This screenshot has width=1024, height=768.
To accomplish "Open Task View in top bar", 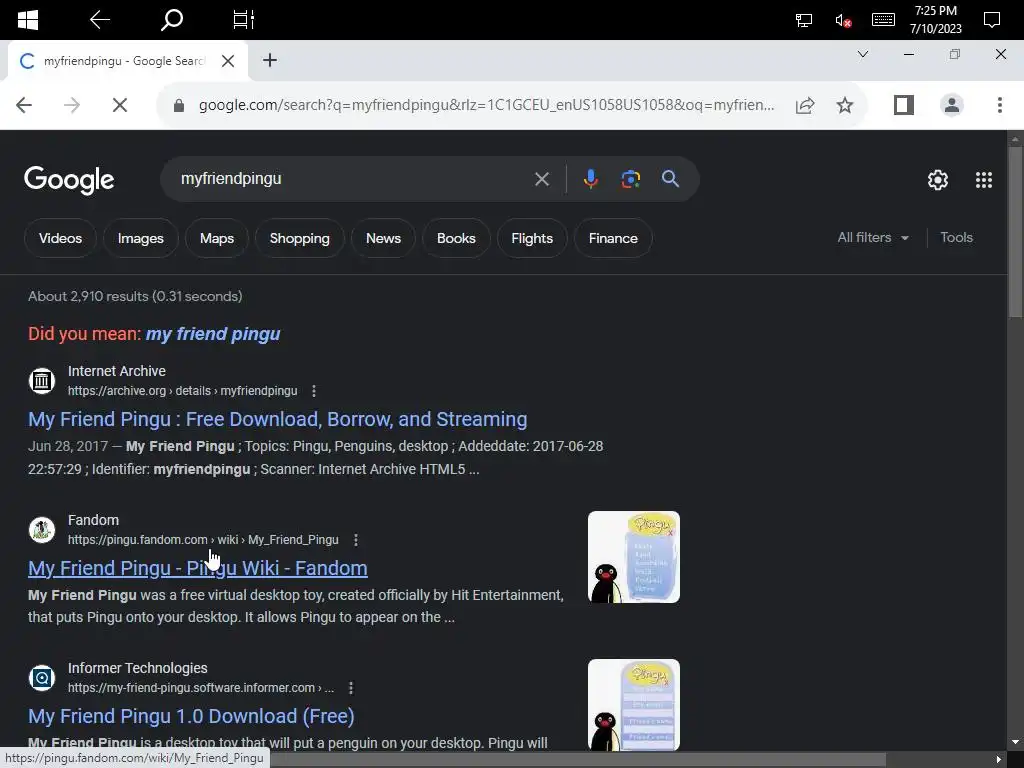I will tap(244, 20).
